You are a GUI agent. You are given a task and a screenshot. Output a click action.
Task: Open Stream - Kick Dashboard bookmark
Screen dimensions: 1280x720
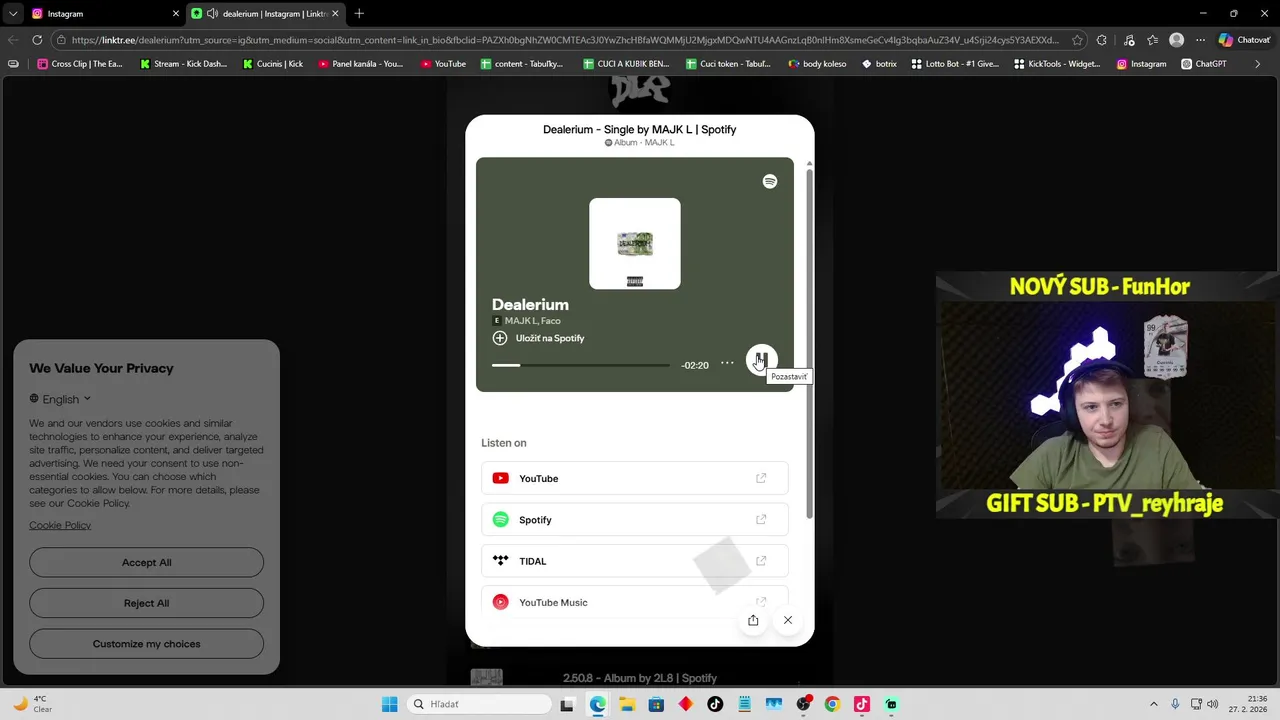[x=184, y=64]
